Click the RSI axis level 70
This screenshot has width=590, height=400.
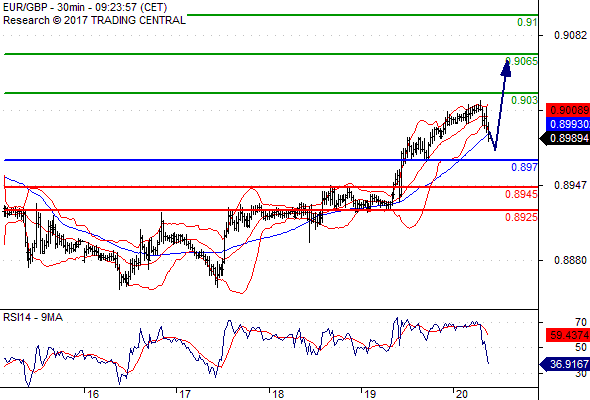[581, 322]
